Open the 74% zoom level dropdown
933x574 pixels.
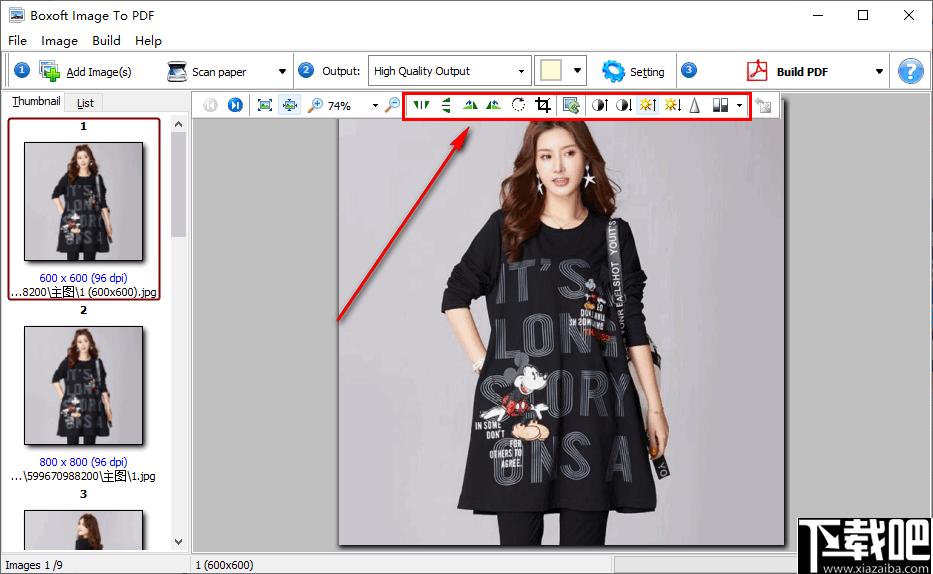coord(375,106)
